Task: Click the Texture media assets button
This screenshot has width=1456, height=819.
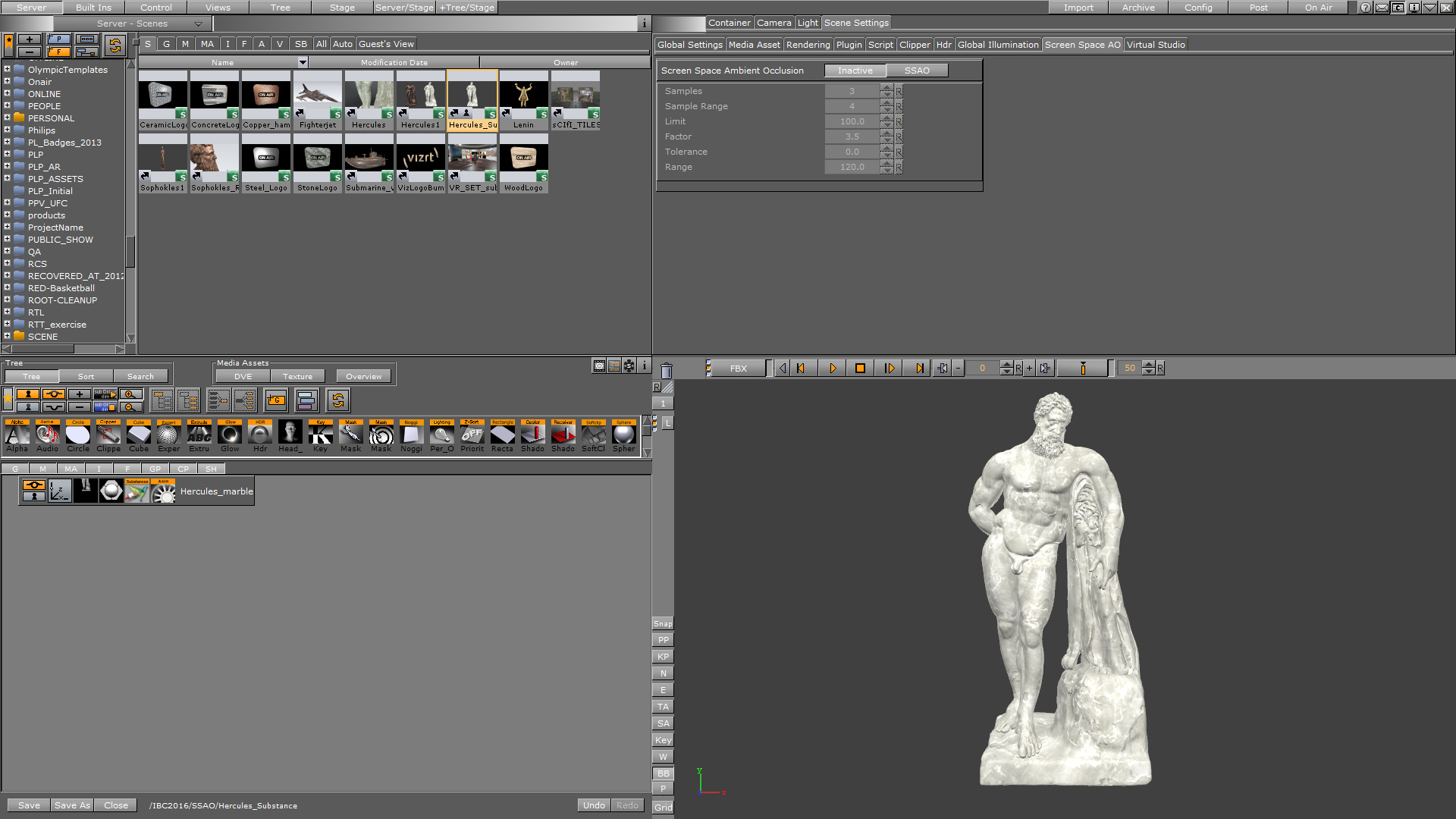Action: coord(297,376)
